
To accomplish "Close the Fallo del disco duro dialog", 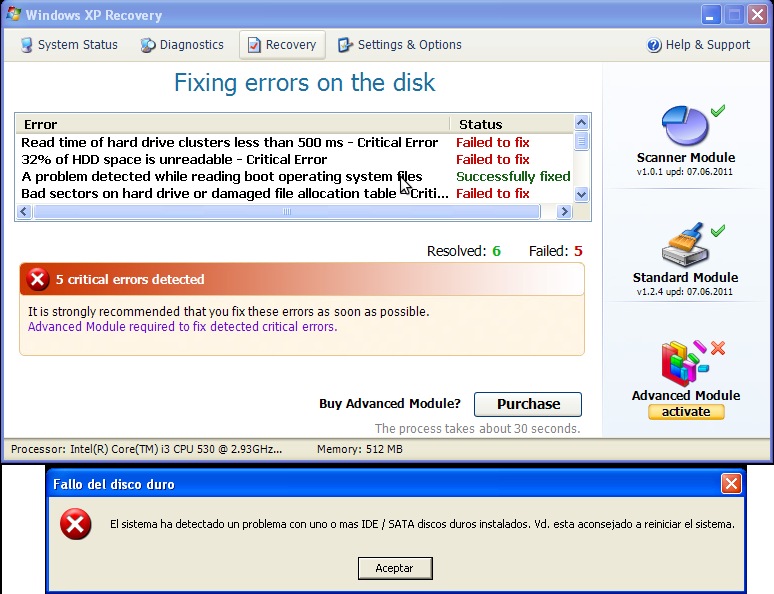I will click(731, 484).
